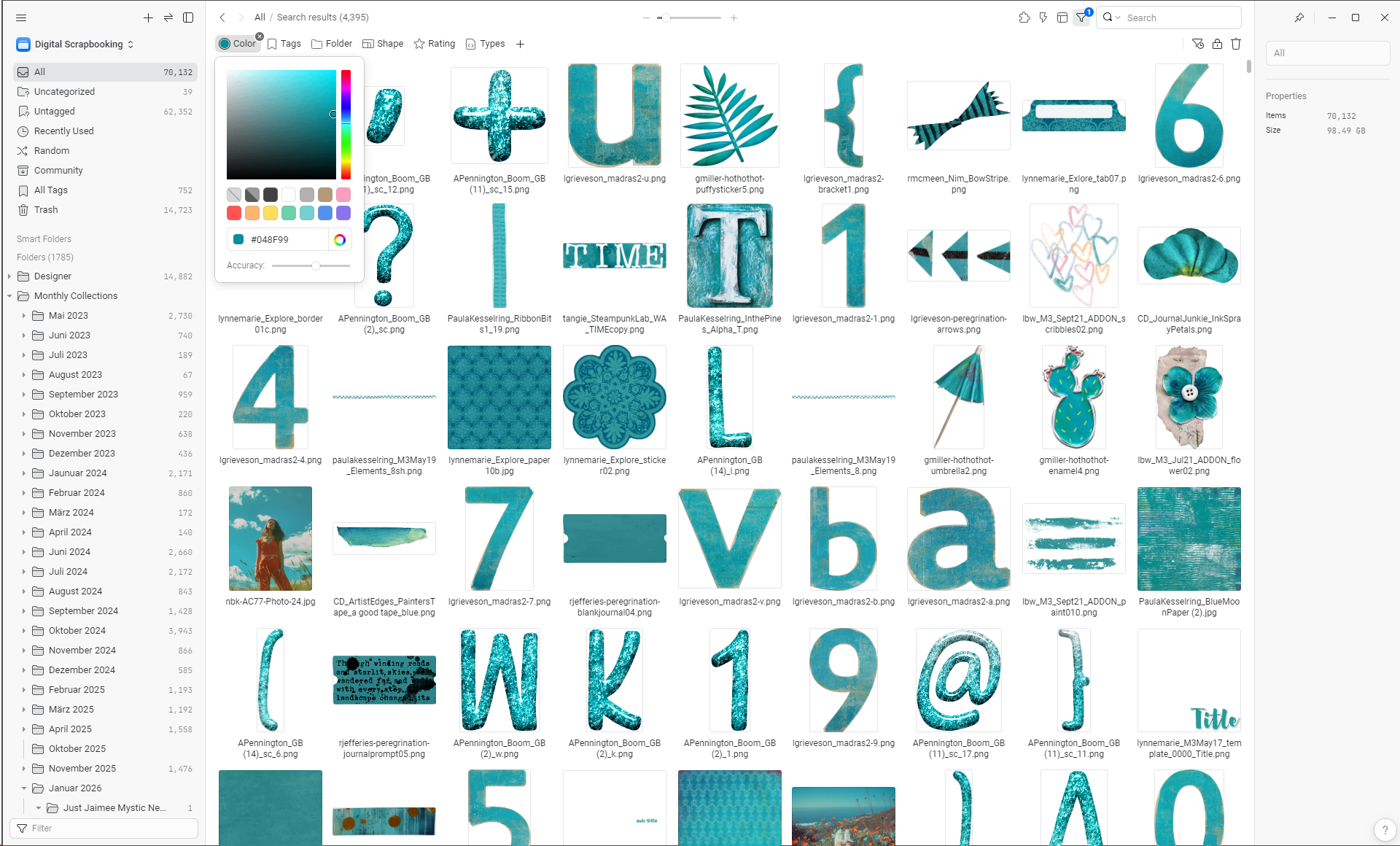Open the extensions puzzle icon
Viewport: 1400px width, 846px height.
pos(1024,18)
